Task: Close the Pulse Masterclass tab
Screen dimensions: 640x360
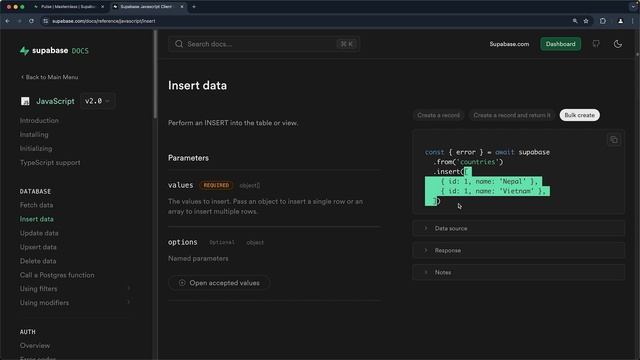Action: (102, 7)
